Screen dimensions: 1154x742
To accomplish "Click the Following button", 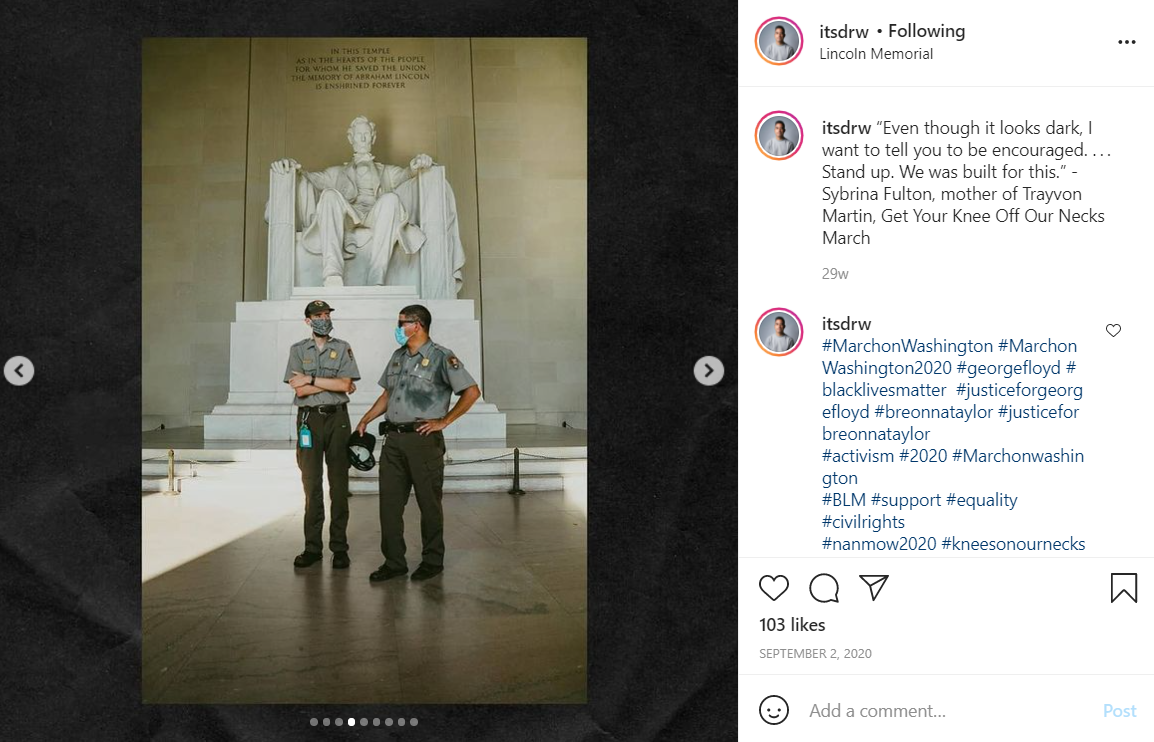I will pyautogui.click(x=926, y=31).
